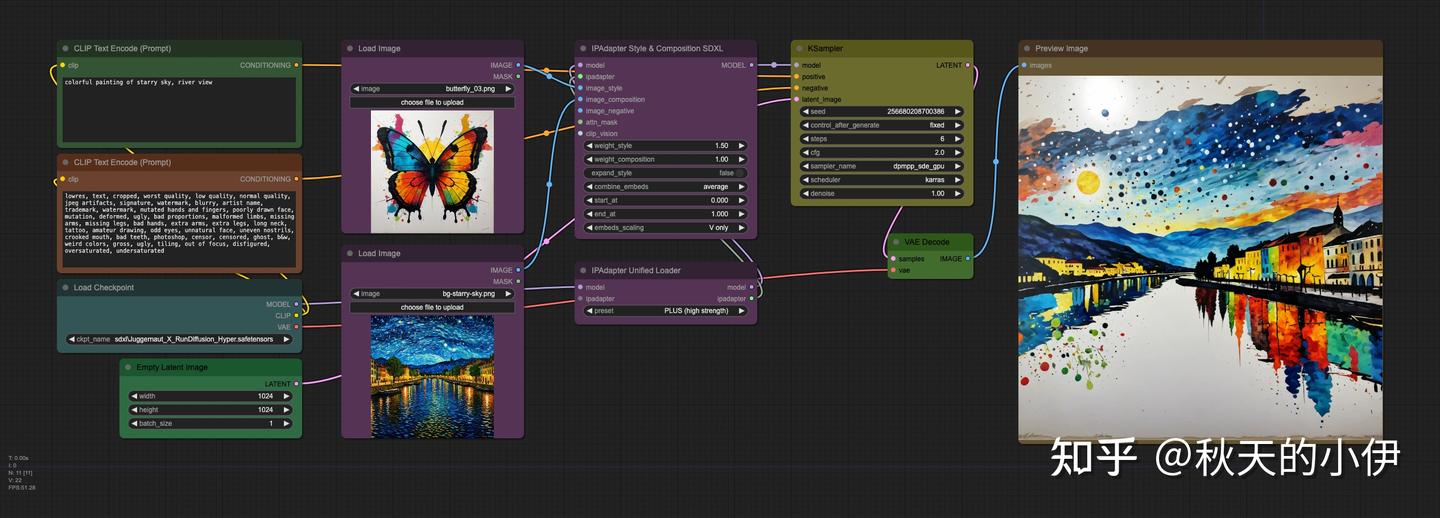Collapse the Empty Latent Image node dot
Screen dimensions: 1440x518
pyautogui.click(x=127, y=367)
